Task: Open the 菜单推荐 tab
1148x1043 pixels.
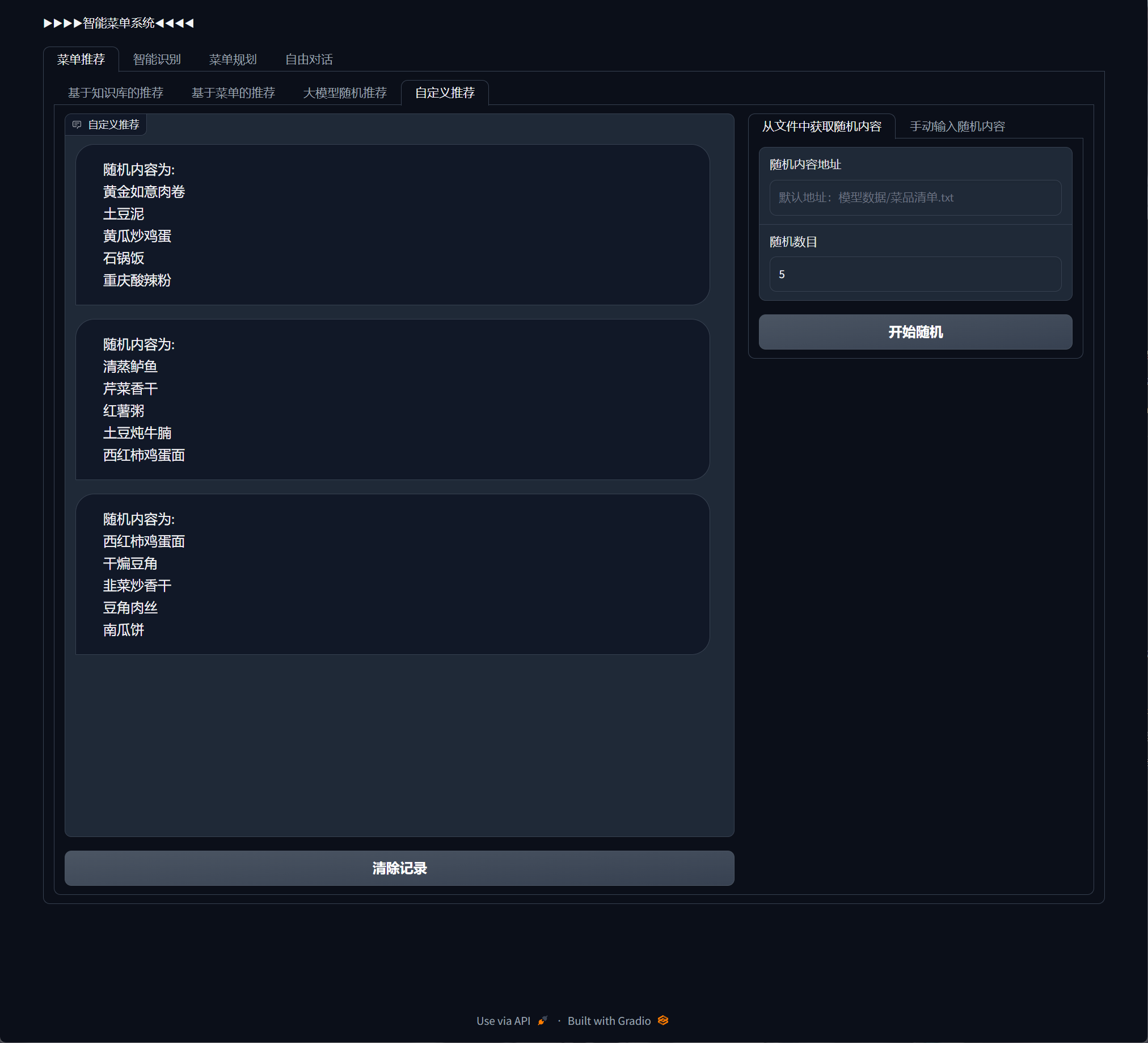Action: click(81, 59)
